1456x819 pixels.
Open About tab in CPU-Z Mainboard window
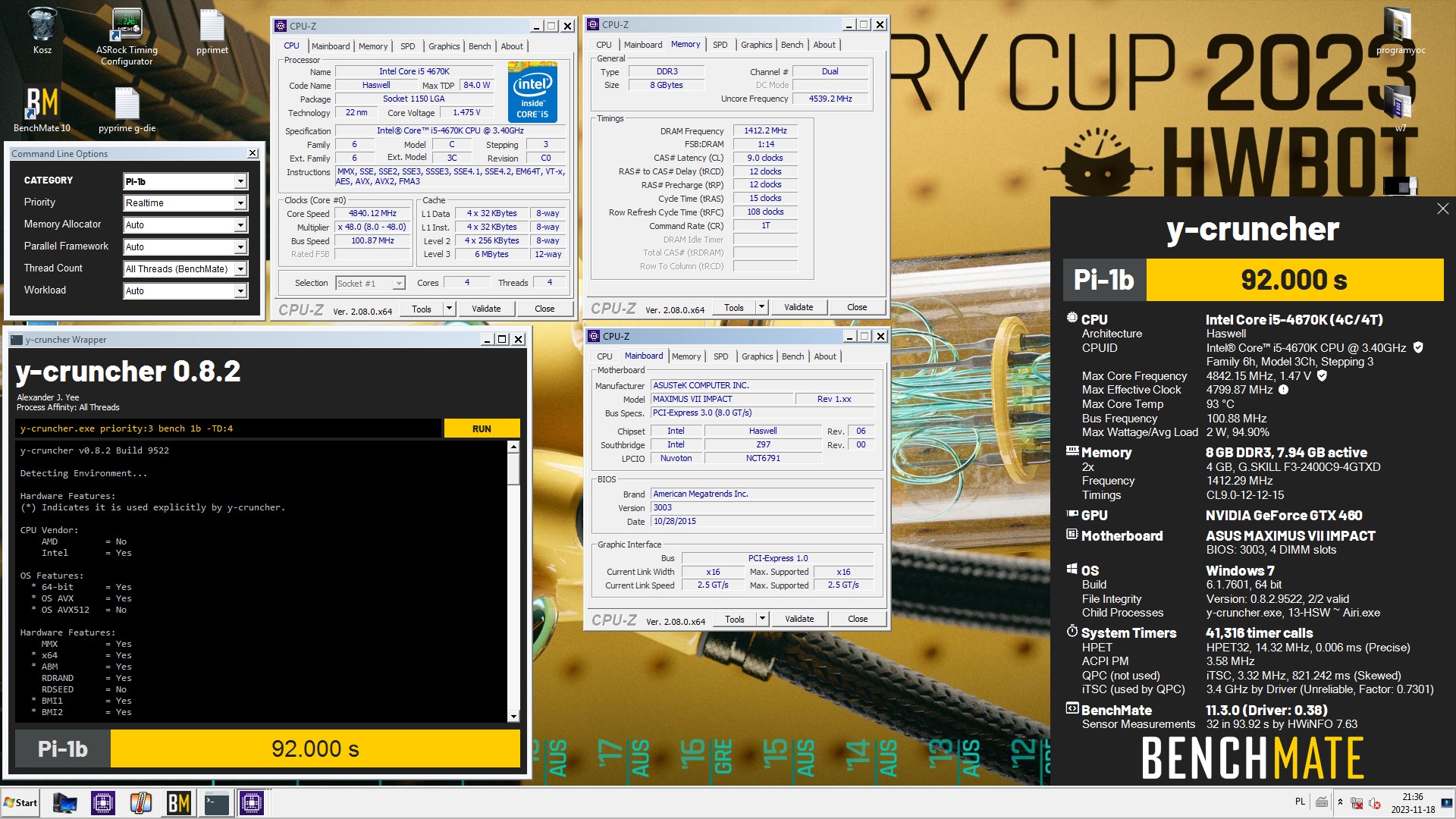pos(825,356)
